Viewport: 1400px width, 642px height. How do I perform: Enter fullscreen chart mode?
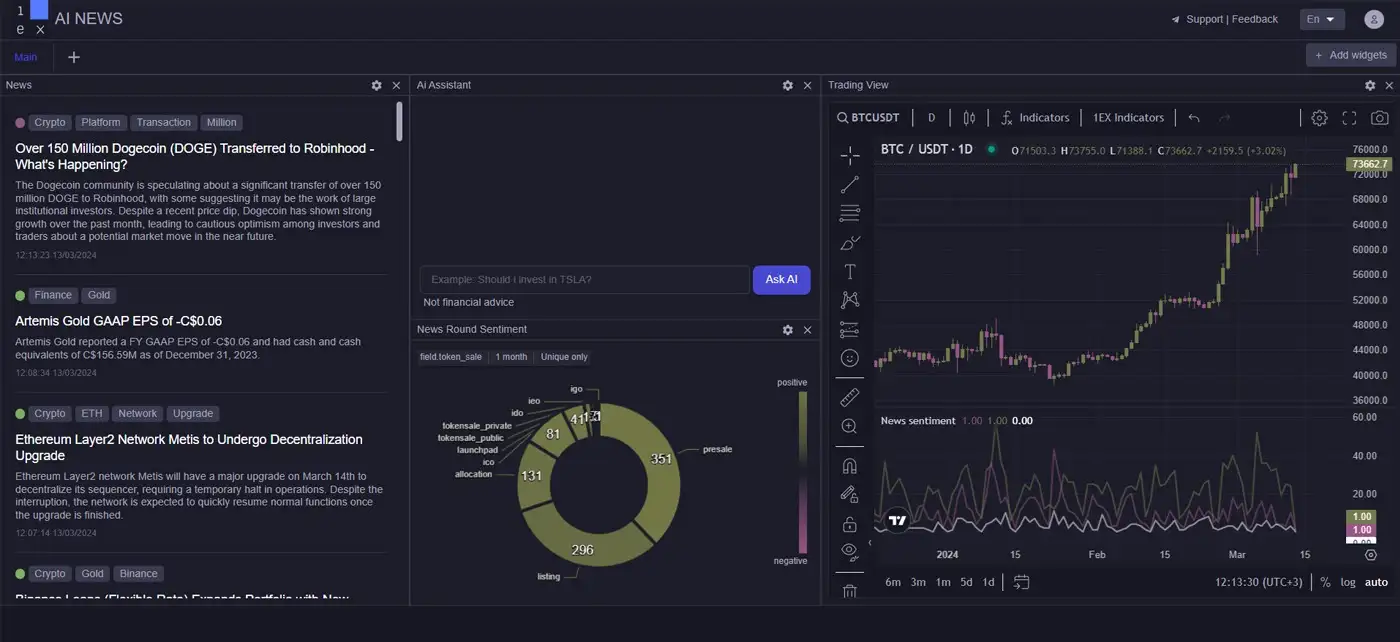[x=1349, y=118]
